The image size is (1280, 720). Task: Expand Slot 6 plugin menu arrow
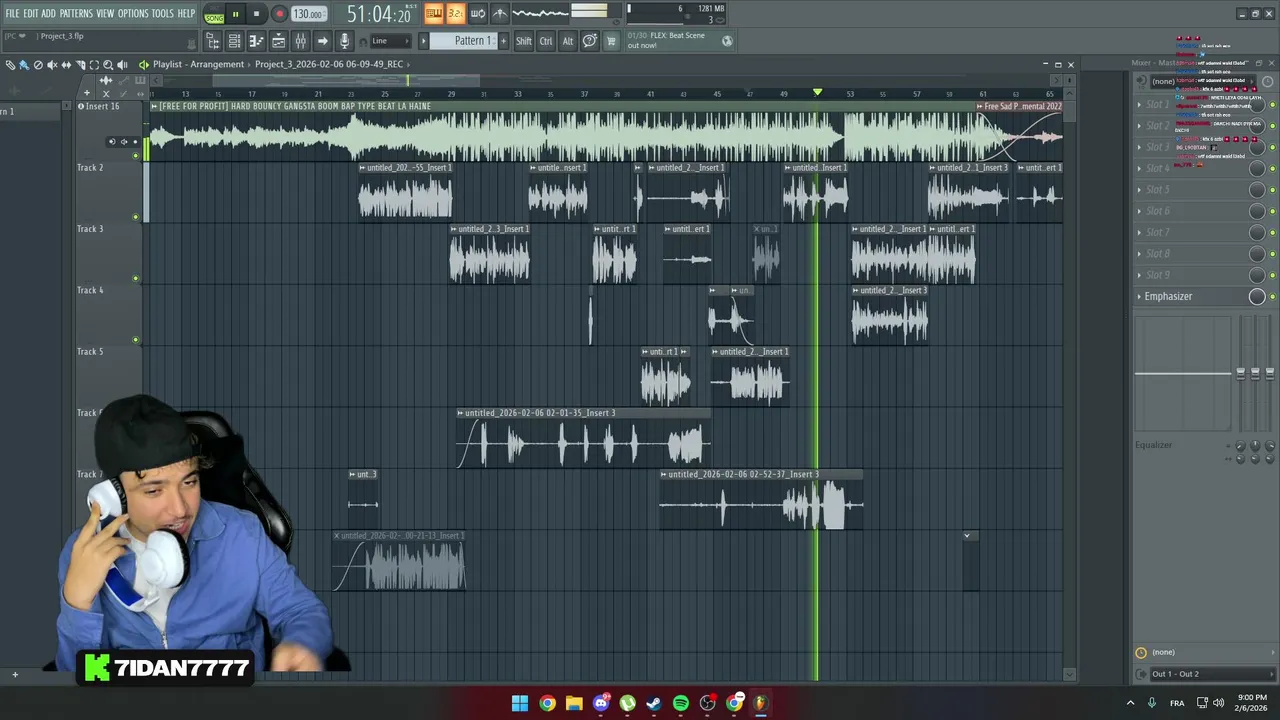click(1139, 211)
